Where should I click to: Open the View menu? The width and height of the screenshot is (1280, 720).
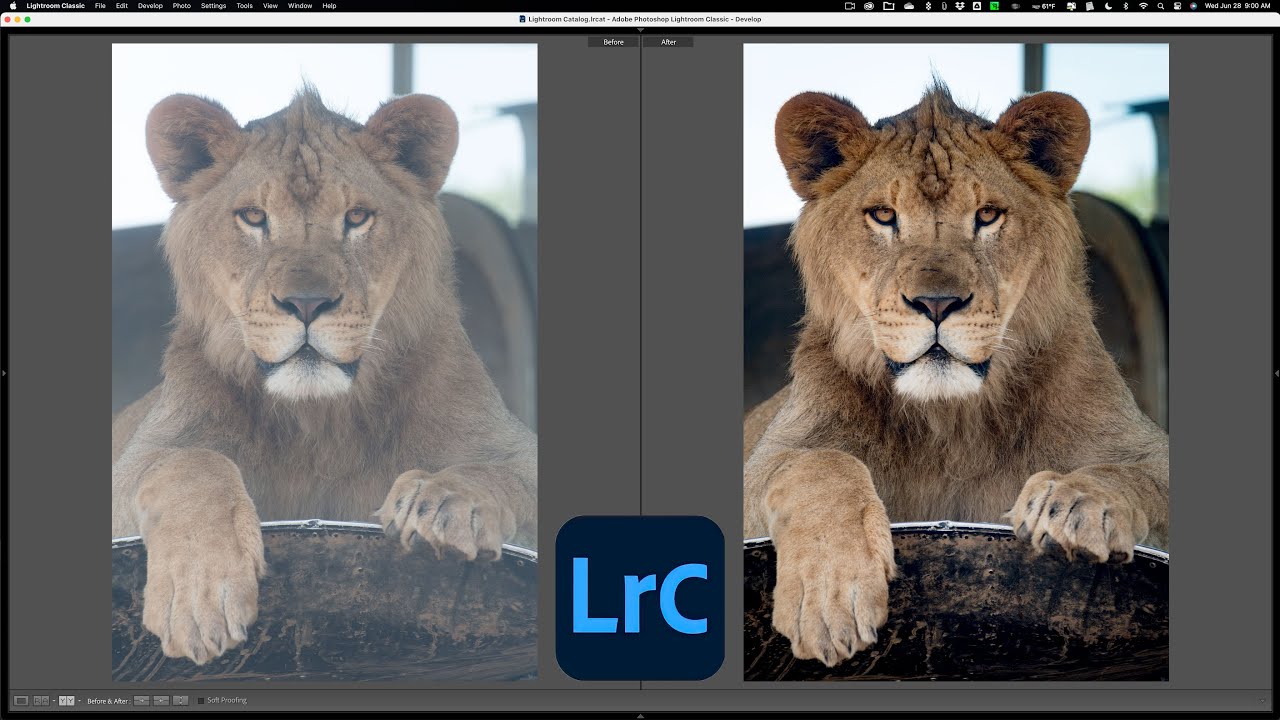[x=270, y=6]
